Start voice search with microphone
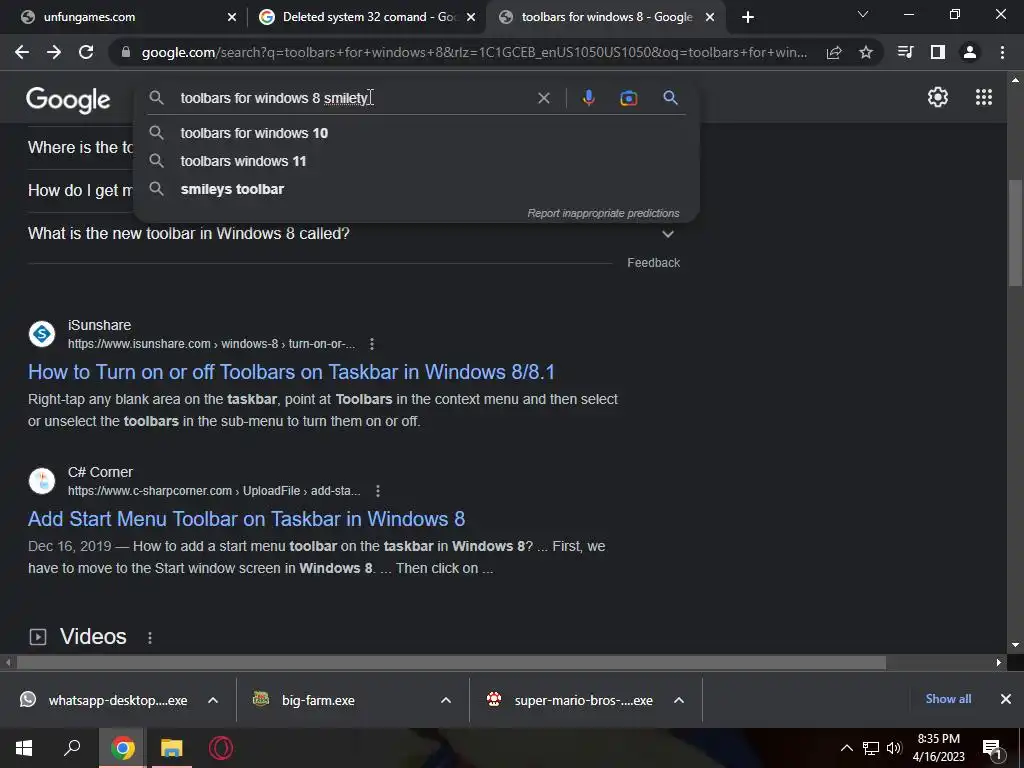The width and height of the screenshot is (1024, 768). tap(588, 98)
